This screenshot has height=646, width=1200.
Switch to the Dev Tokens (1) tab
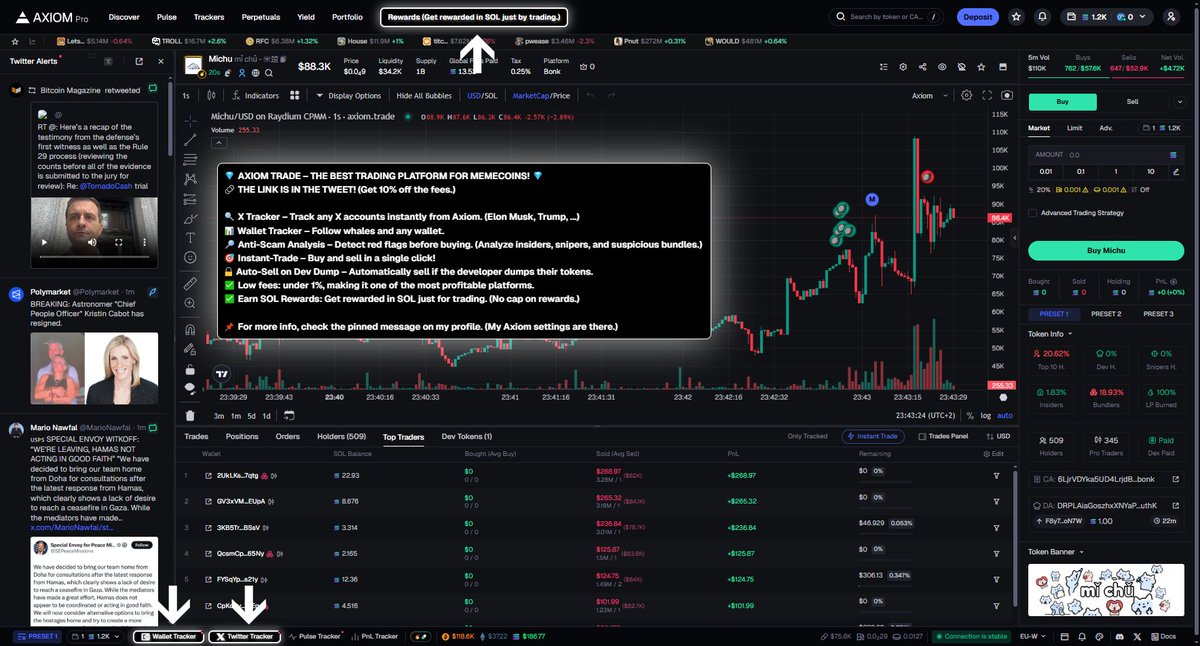pos(467,436)
